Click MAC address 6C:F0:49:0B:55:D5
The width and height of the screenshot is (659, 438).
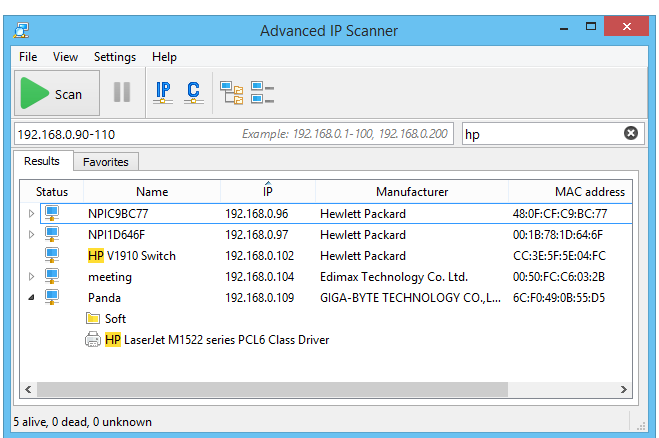pyautogui.click(x=559, y=298)
